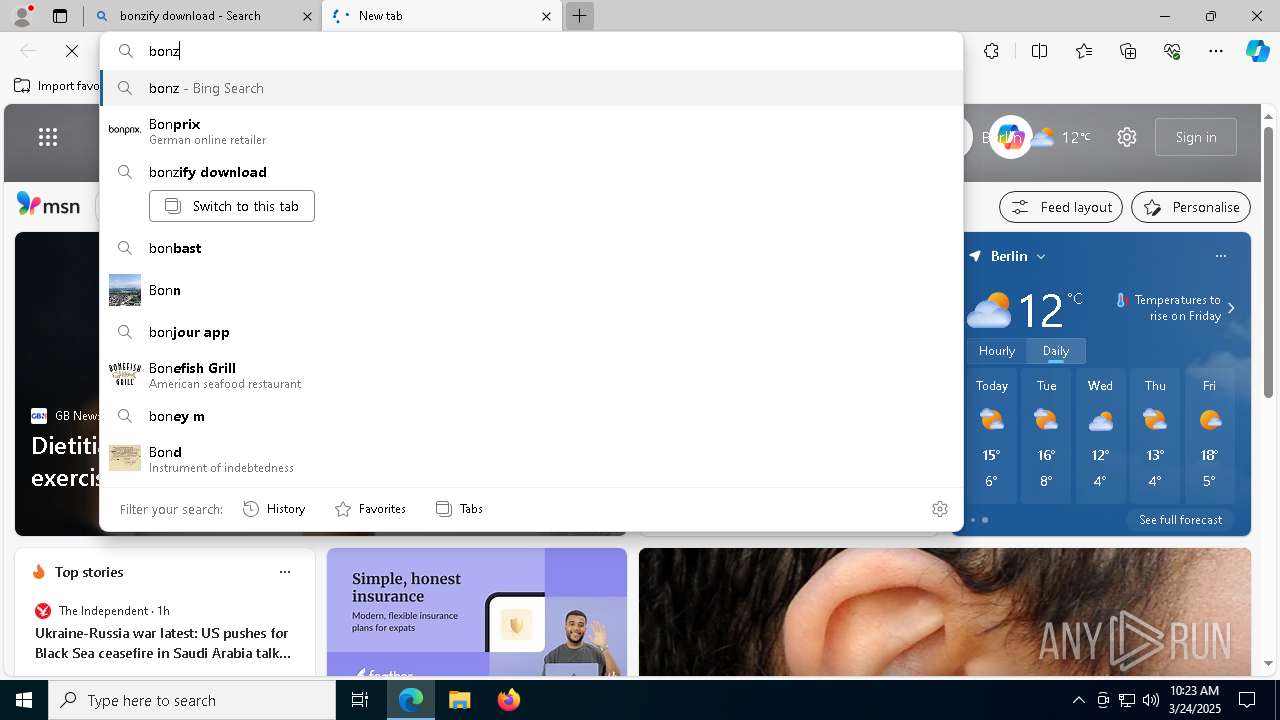Choose bonjour app suggestion

point(531,332)
